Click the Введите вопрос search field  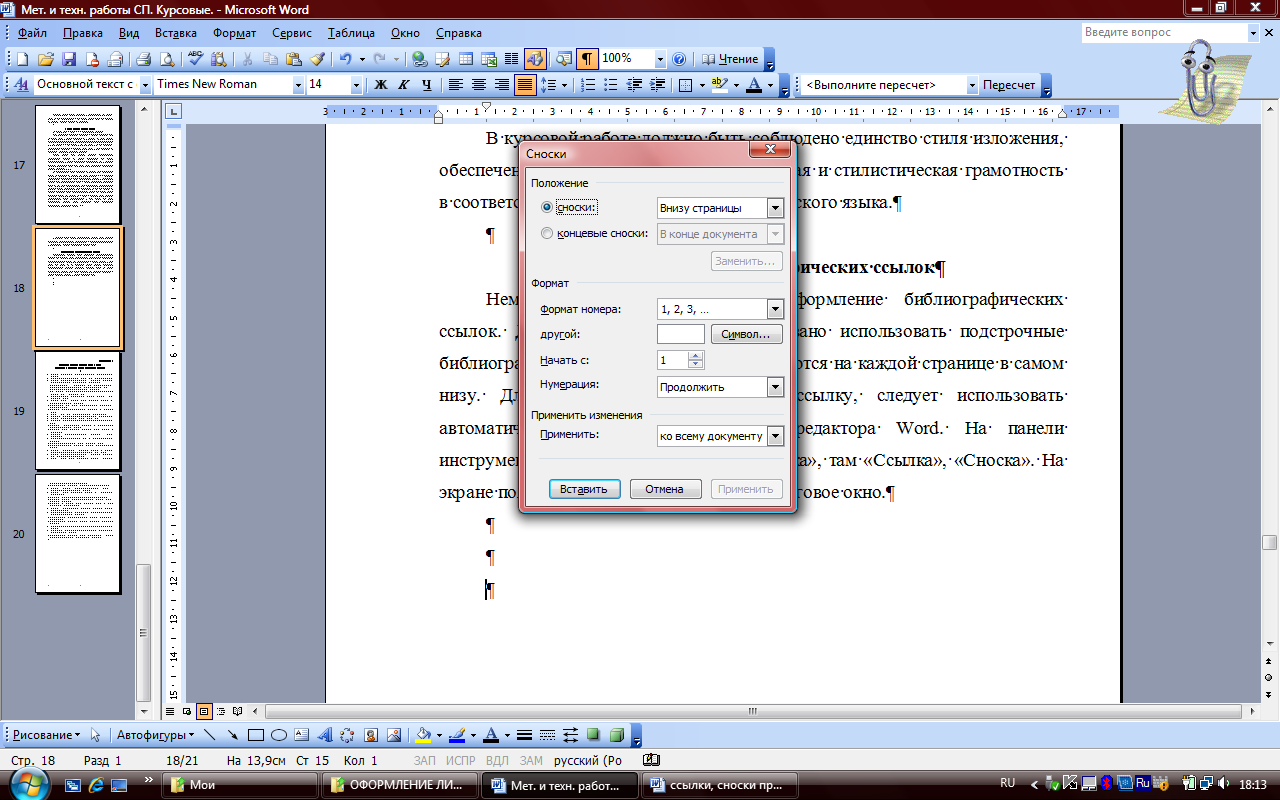pos(1164,33)
